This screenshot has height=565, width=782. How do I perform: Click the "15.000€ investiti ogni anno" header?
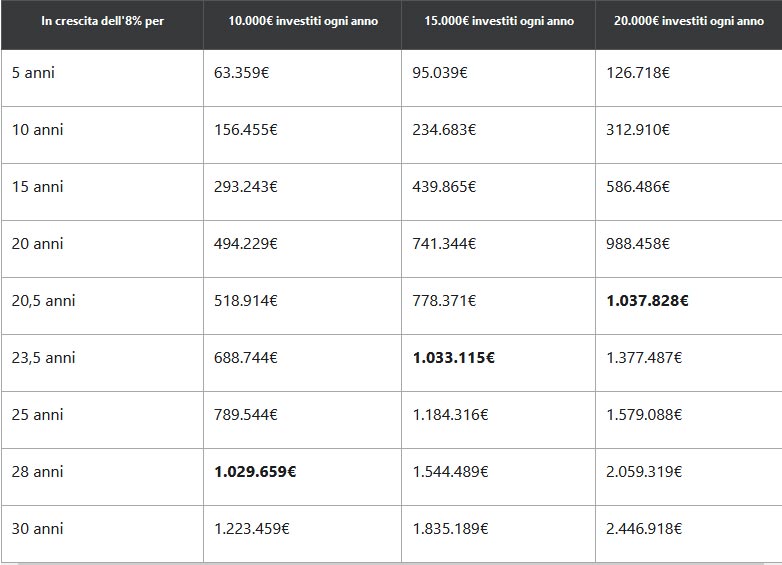coord(498,22)
